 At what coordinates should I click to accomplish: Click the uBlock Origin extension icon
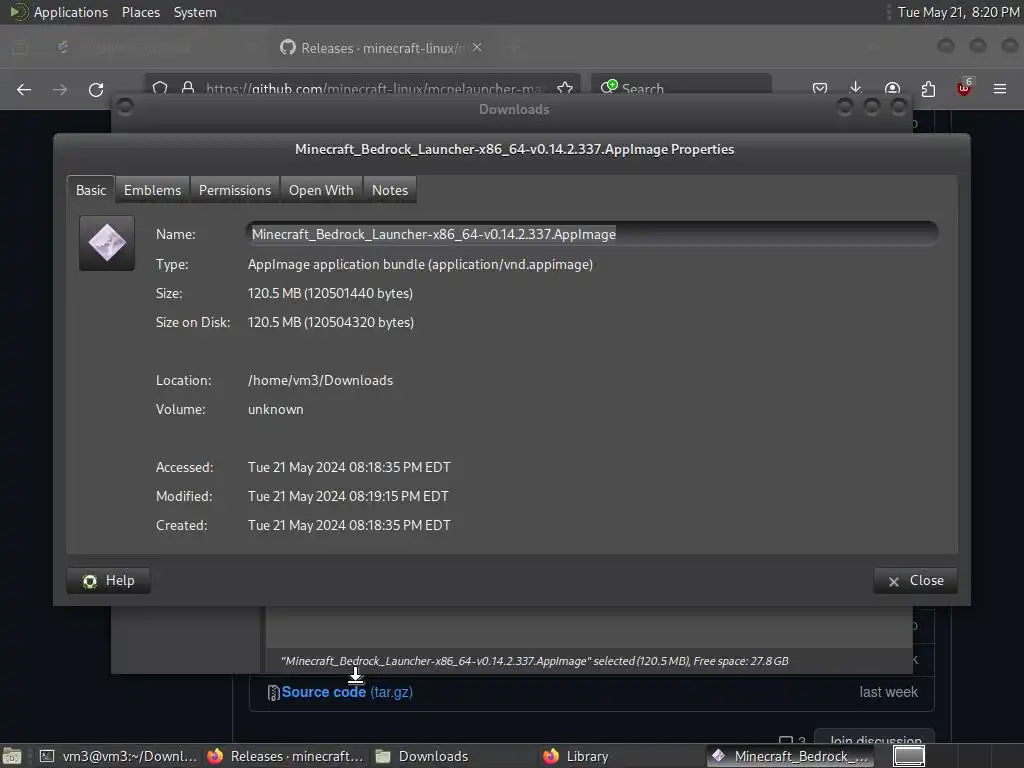point(964,88)
